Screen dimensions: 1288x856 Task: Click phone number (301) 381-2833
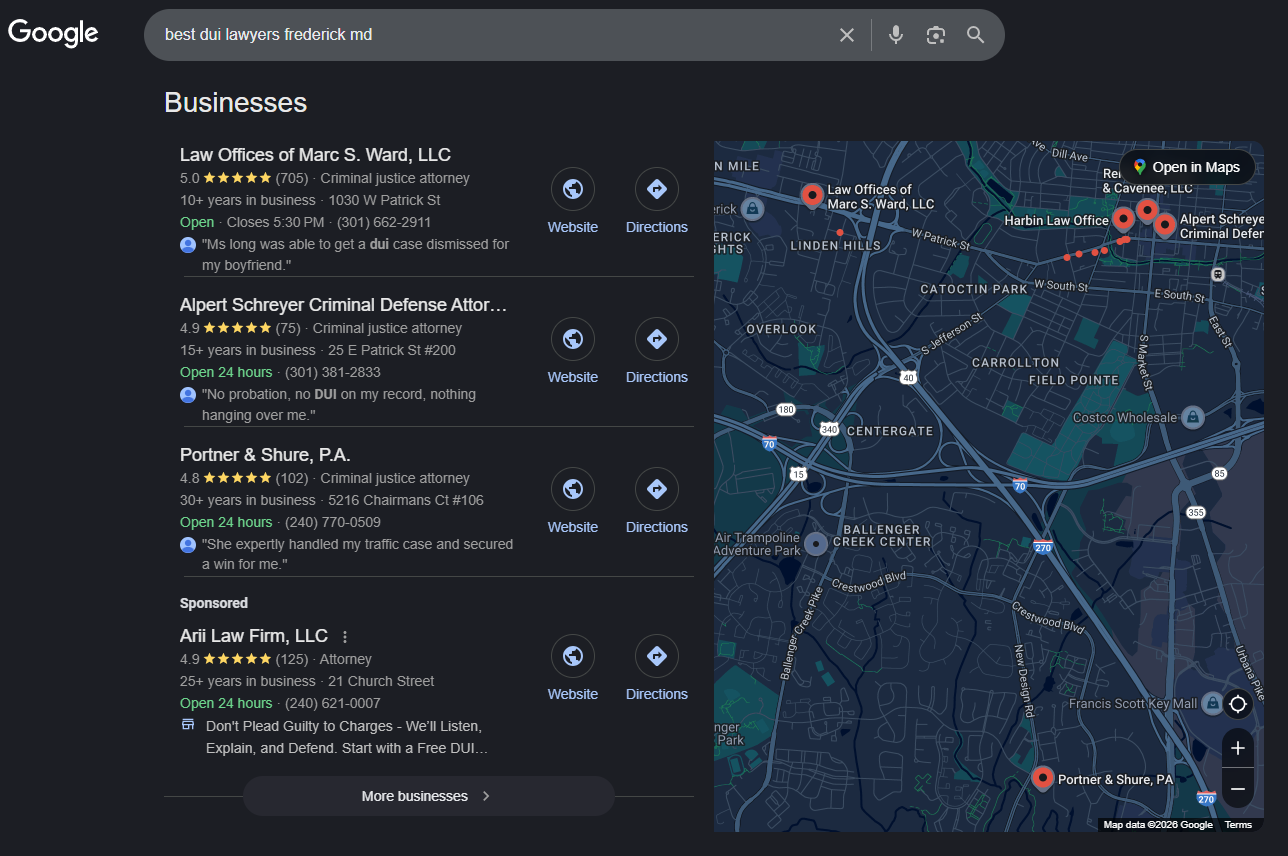point(333,372)
